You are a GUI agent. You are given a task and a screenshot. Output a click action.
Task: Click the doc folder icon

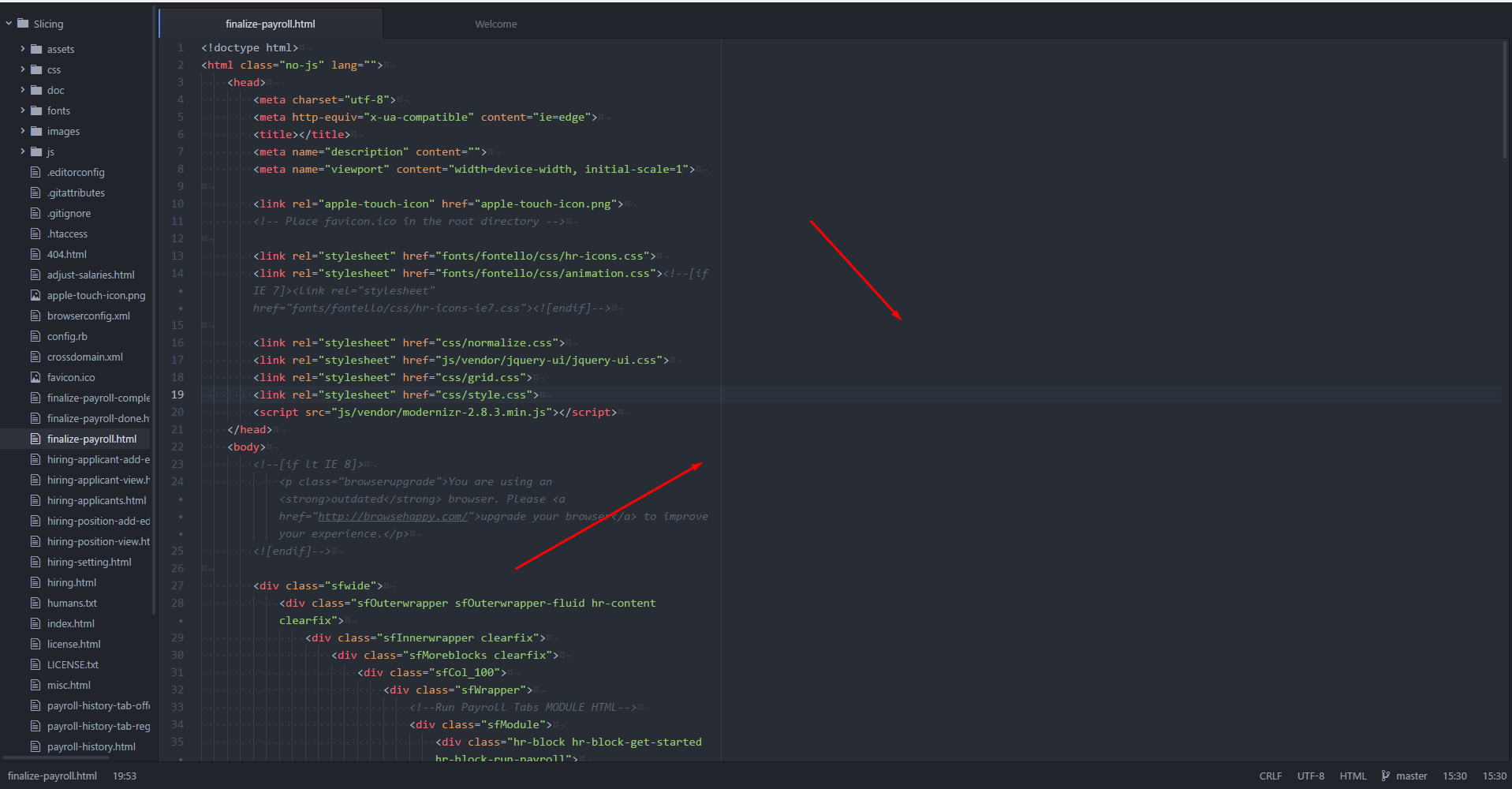point(36,90)
